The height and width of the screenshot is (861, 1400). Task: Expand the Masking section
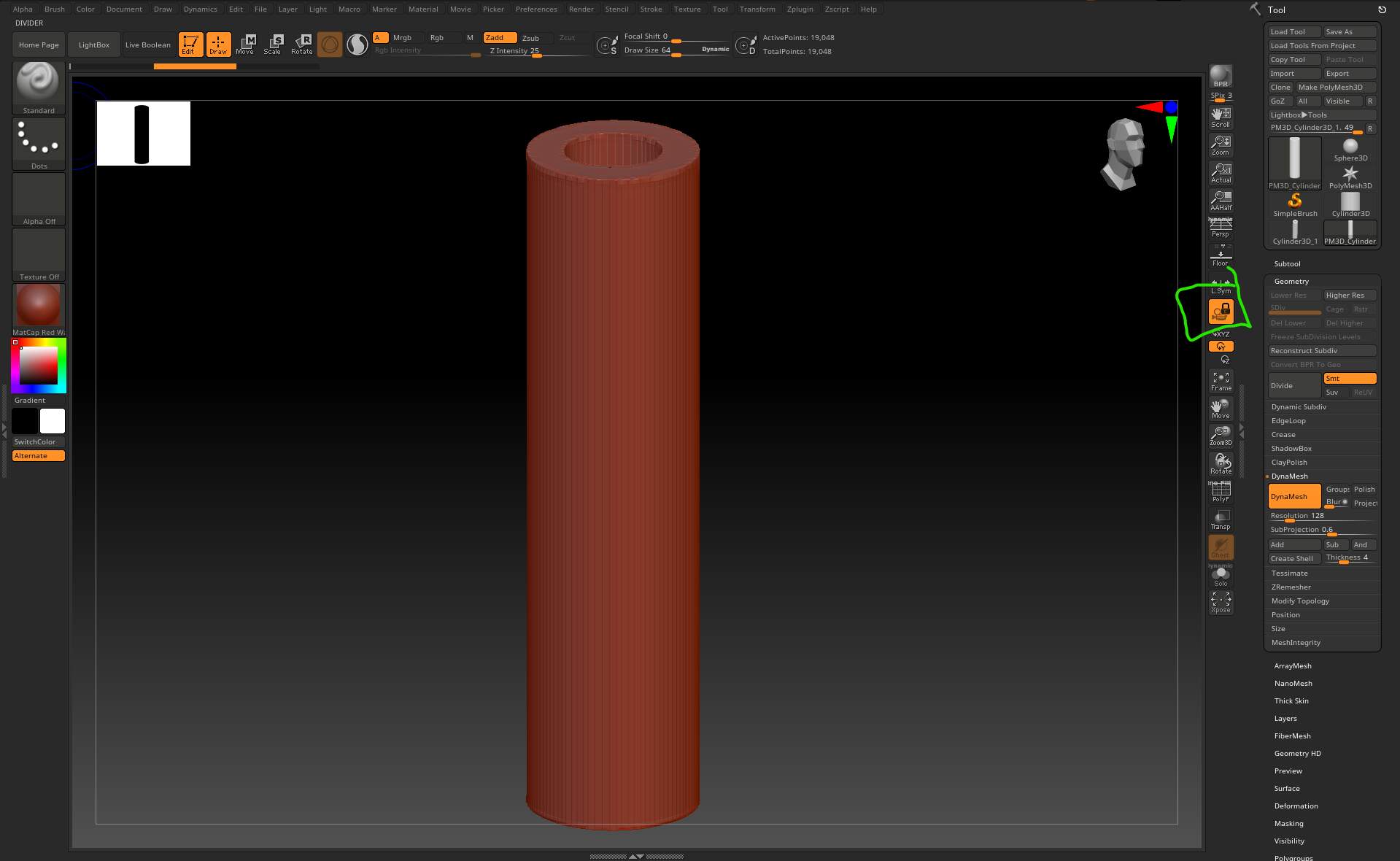1288,823
